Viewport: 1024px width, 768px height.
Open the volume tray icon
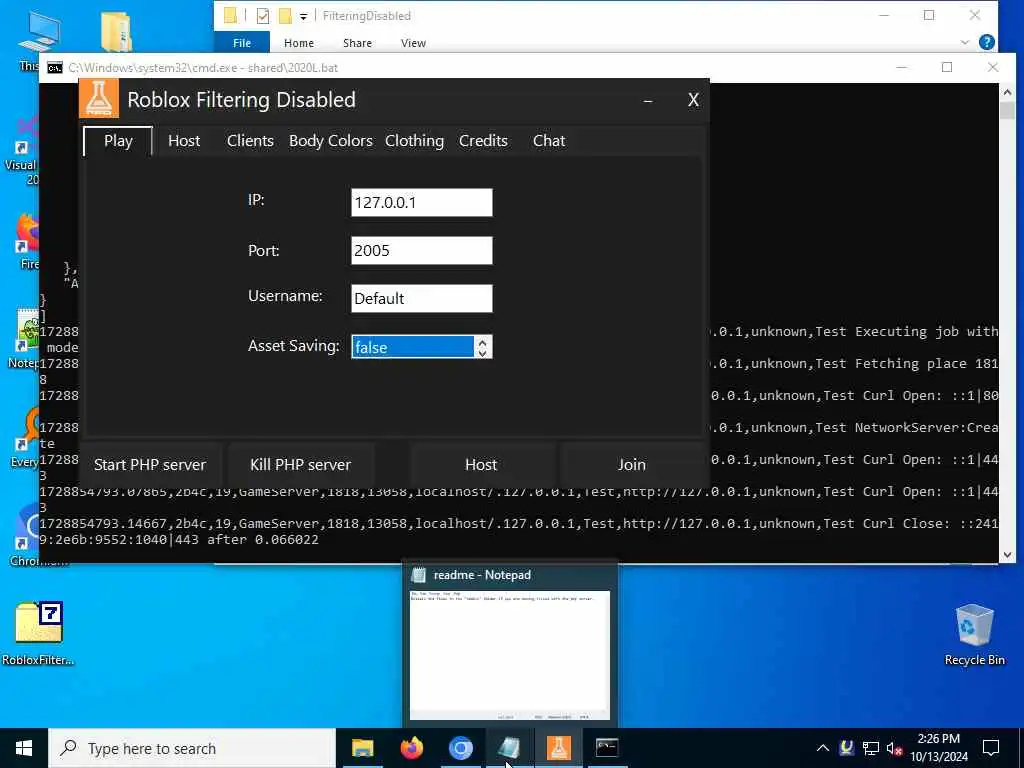[894, 748]
